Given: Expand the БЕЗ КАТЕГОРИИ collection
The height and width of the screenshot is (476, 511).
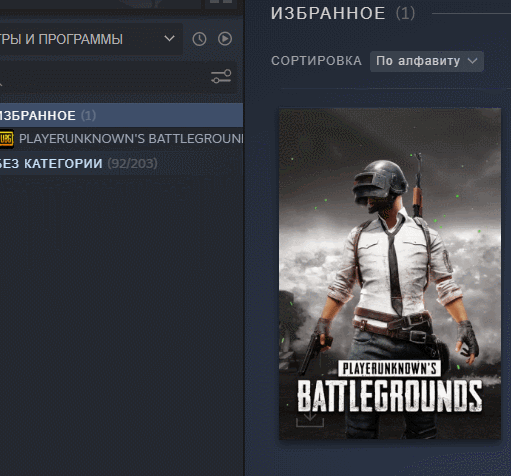Looking at the screenshot, I should click(x=121, y=163).
